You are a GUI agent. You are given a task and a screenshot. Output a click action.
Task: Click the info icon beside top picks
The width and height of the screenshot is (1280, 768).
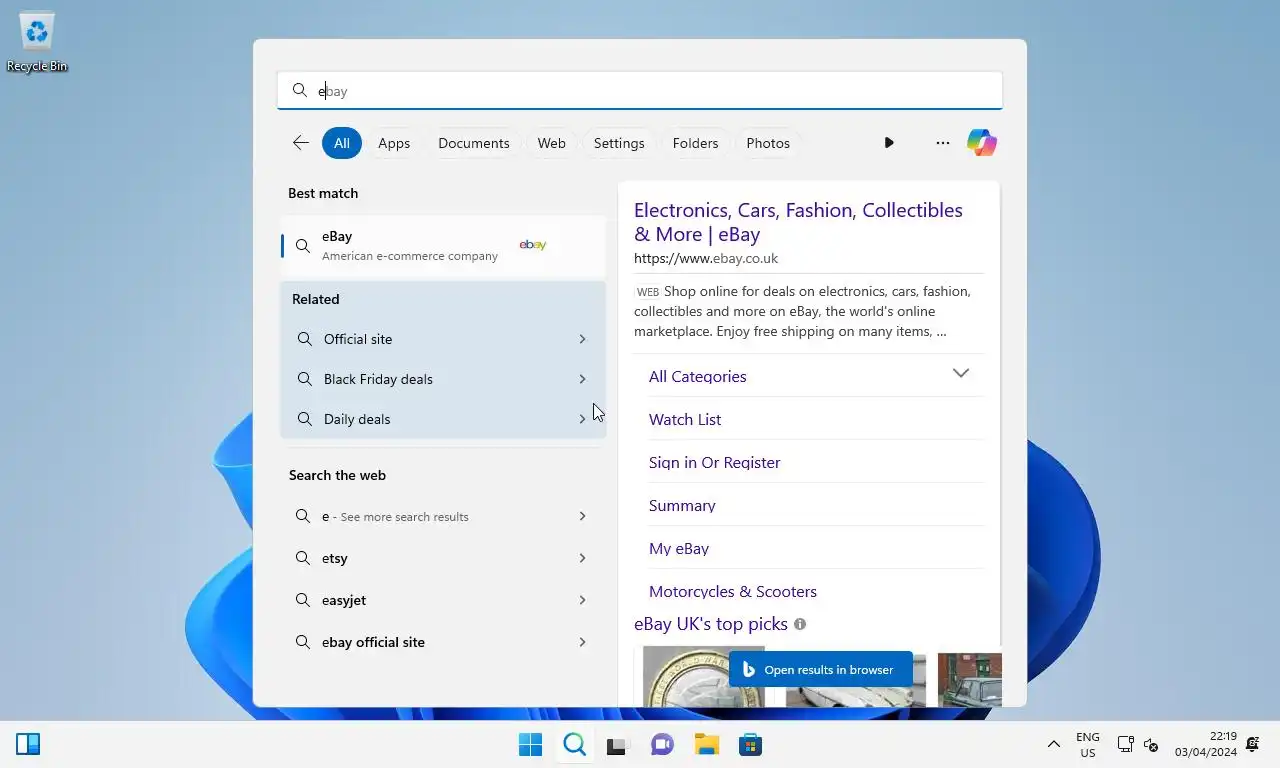click(x=800, y=624)
